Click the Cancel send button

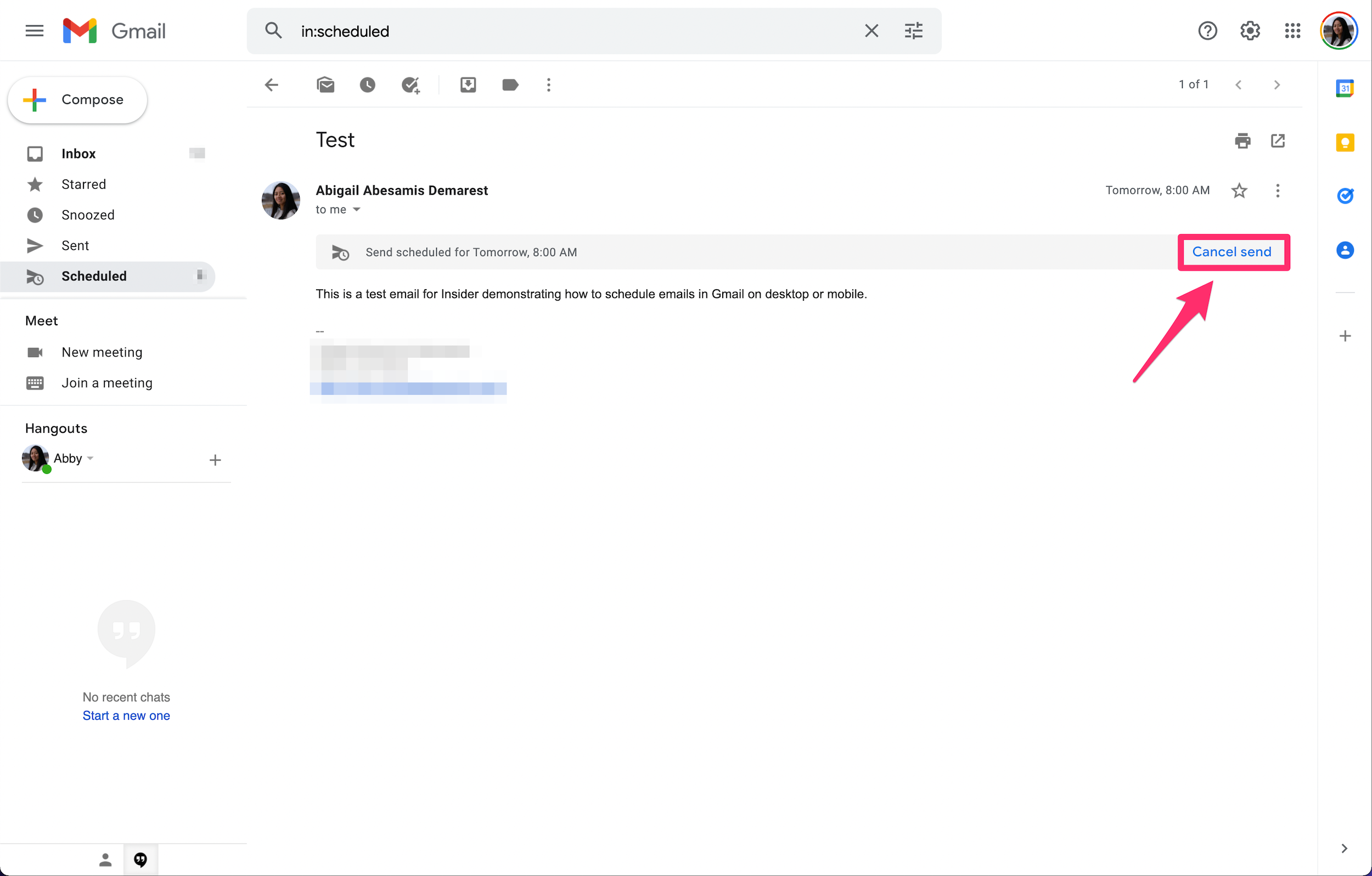coord(1232,251)
